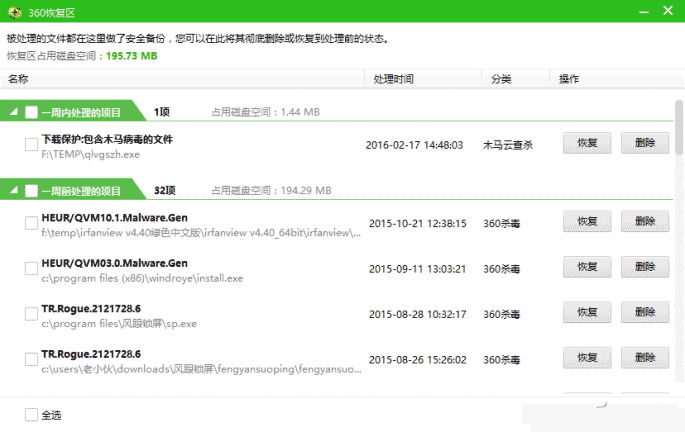Click the 360 shield icon in title bar
685x432 pixels.
pos(13,12)
